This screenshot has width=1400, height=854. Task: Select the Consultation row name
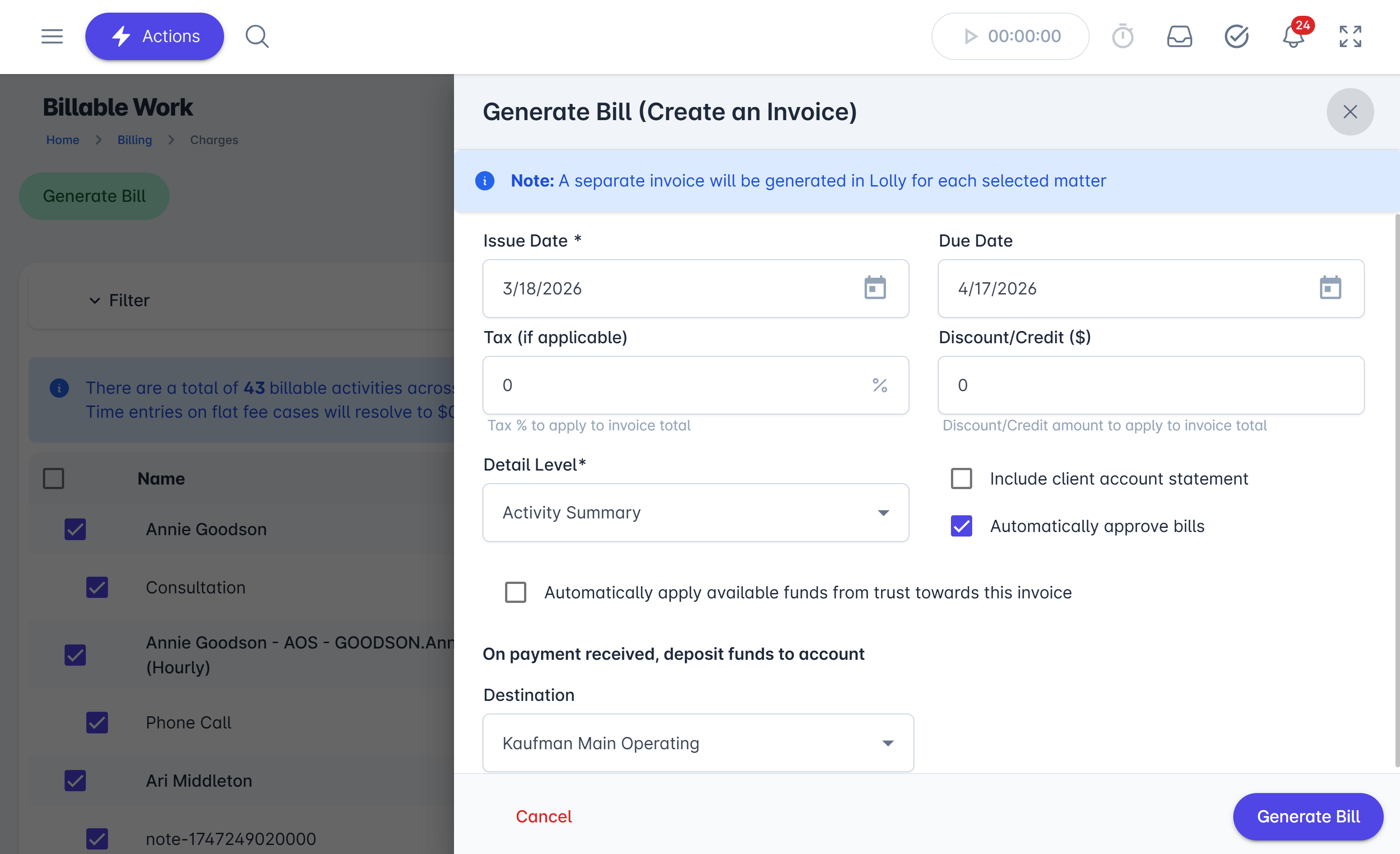click(196, 588)
